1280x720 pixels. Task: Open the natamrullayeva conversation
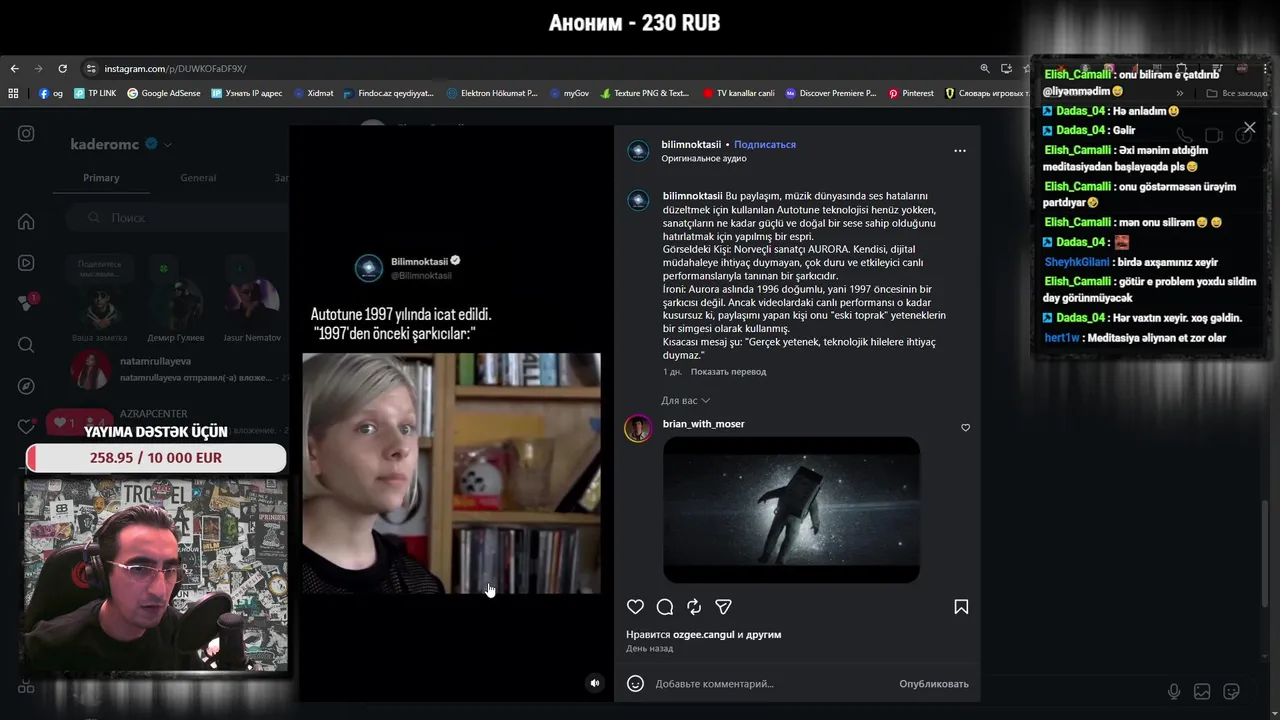click(x=178, y=369)
